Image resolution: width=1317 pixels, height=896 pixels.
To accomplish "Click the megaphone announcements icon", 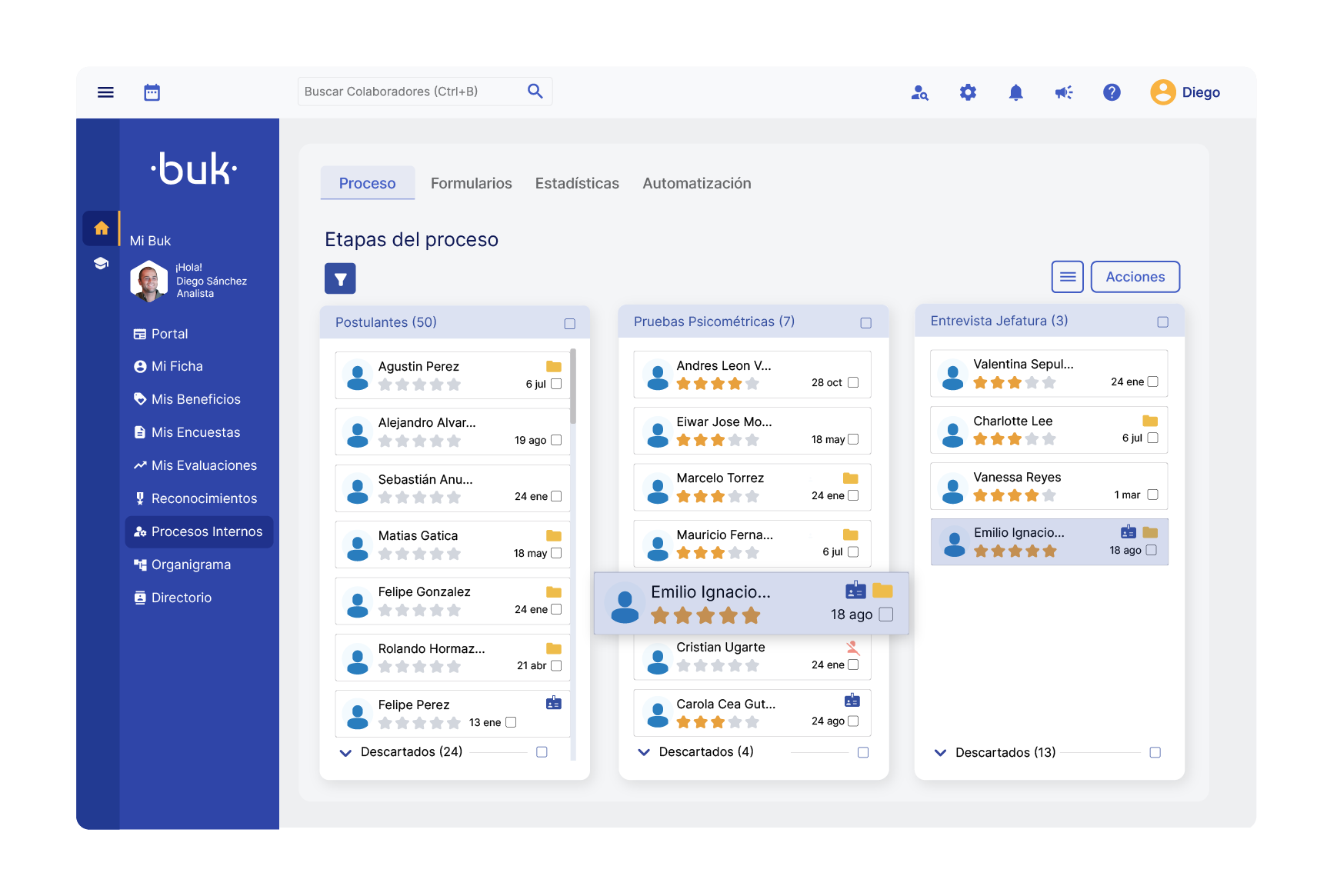I will 1064,92.
